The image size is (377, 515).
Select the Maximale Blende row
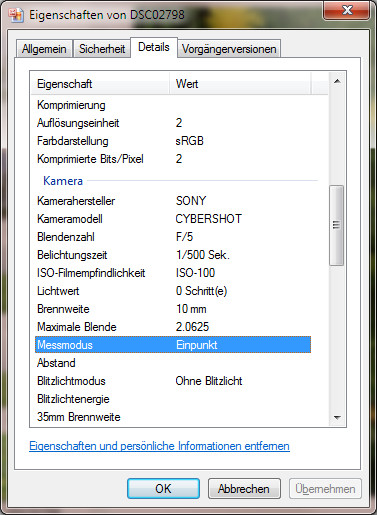pyautogui.click(x=173, y=327)
